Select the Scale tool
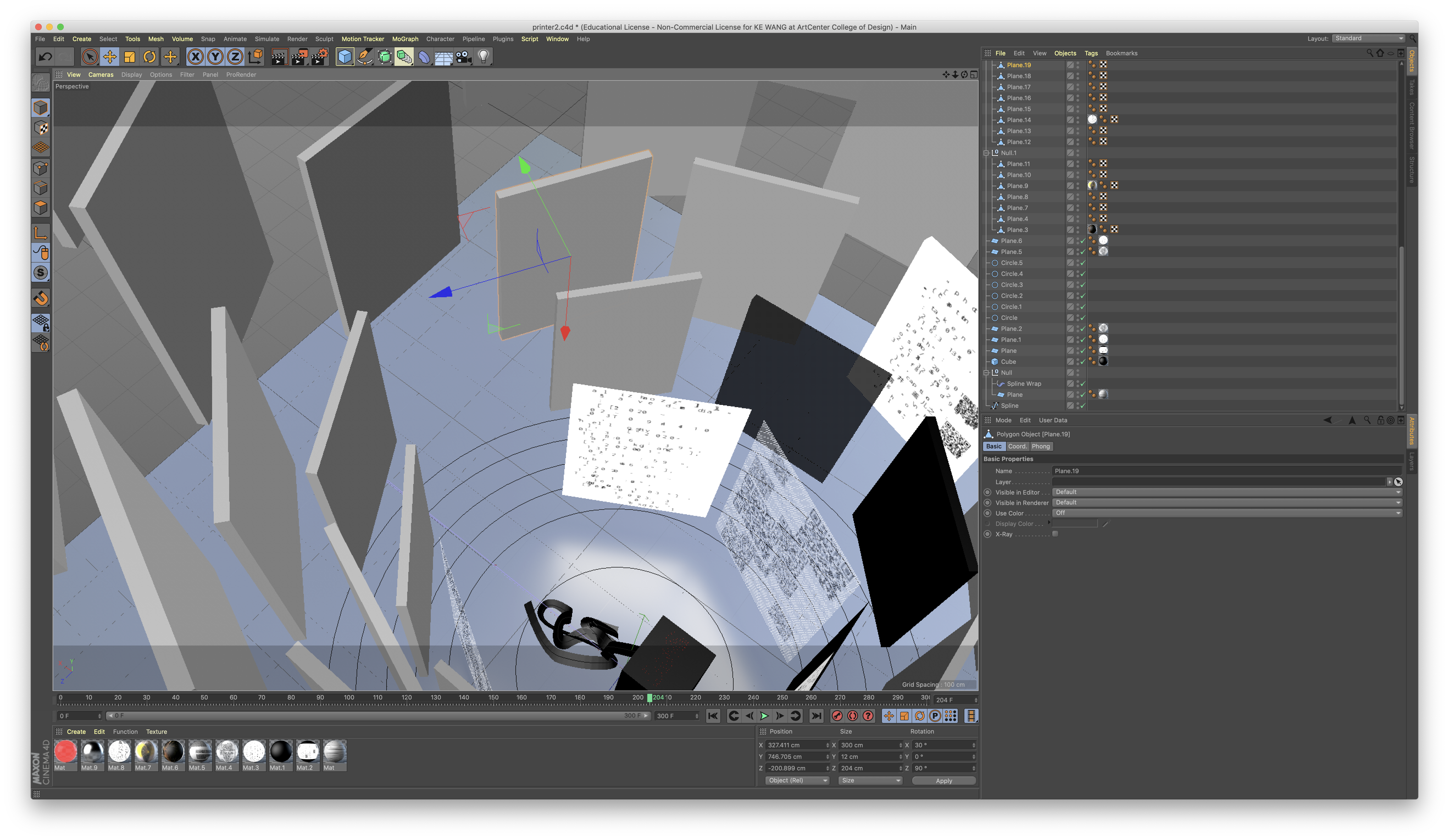This screenshot has width=1449, height=840. (x=129, y=56)
